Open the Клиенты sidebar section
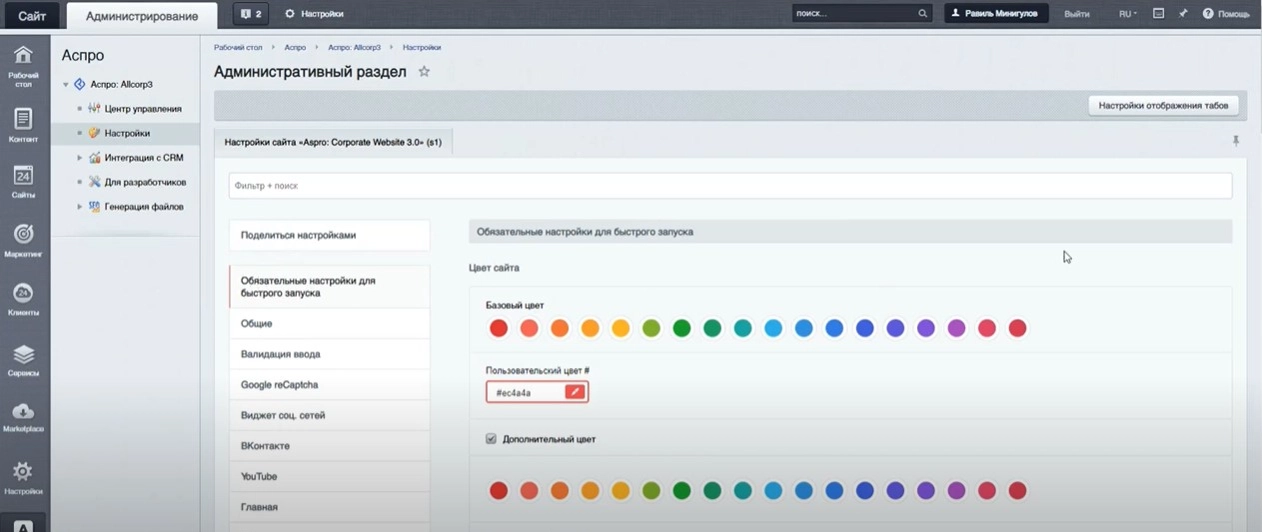This screenshot has height=532, width=1262. coord(23,300)
